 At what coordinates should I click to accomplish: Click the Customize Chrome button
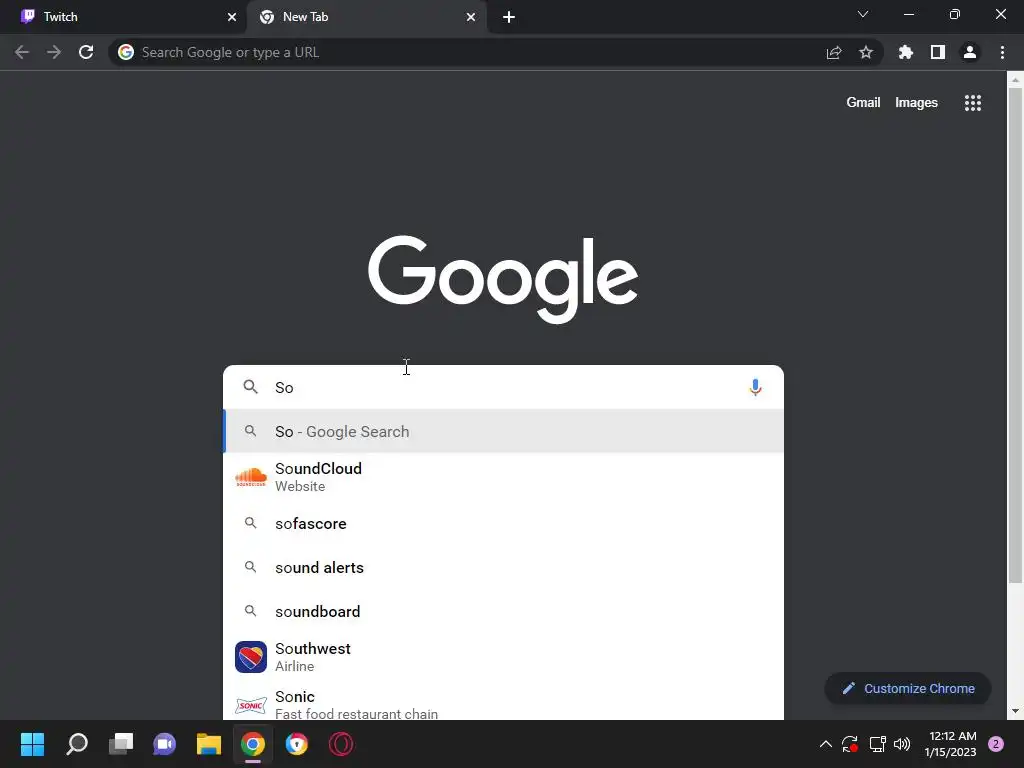(x=908, y=688)
